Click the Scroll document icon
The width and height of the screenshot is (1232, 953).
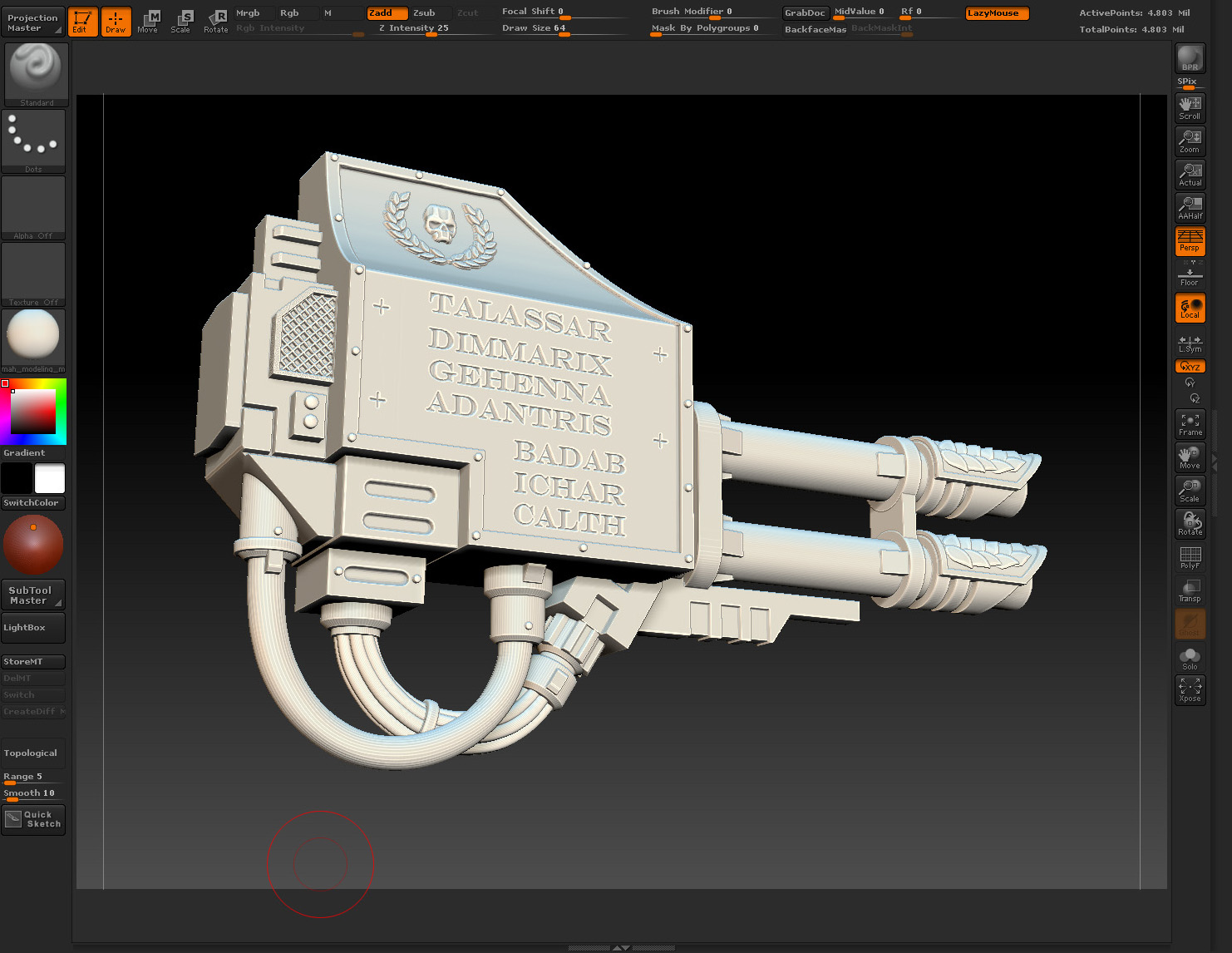(1190, 108)
